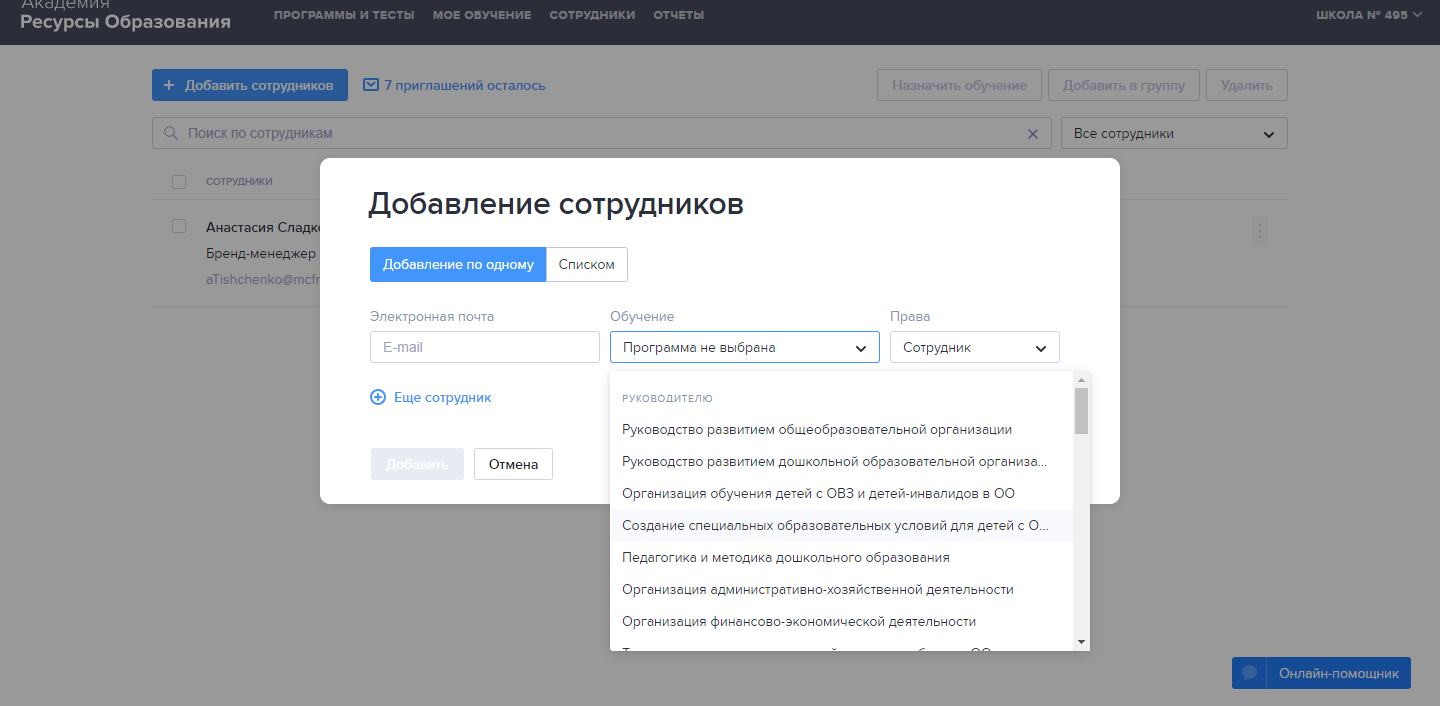Viewport: 1440px width, 706px height.
Task: Focus the E-mail input field
Action: pos(484,347)
